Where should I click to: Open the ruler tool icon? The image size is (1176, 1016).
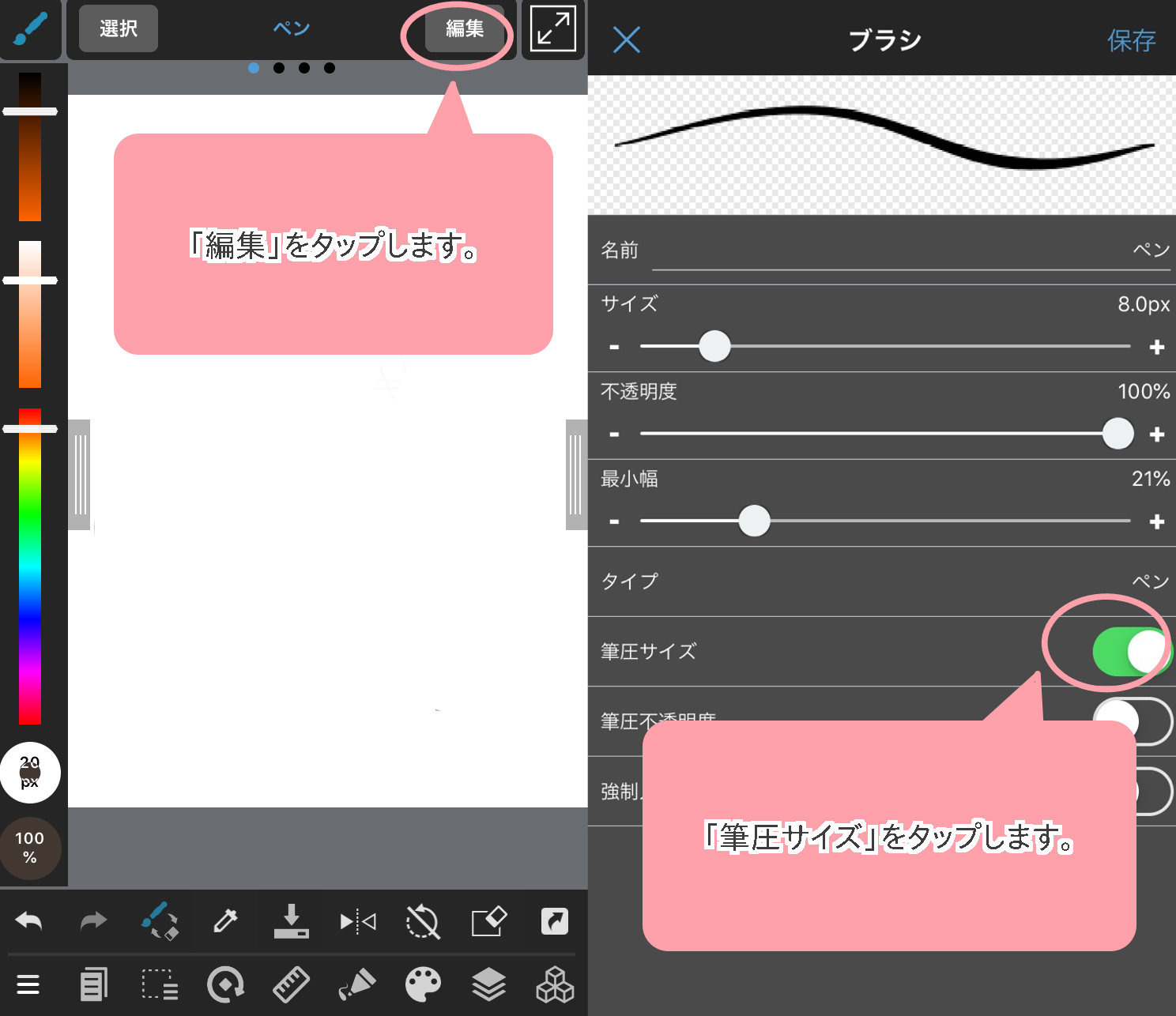291,984
